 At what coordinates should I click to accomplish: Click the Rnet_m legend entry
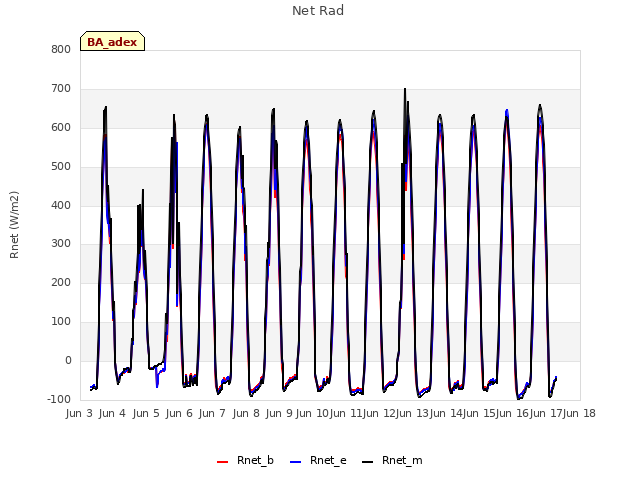pos(392,460)
